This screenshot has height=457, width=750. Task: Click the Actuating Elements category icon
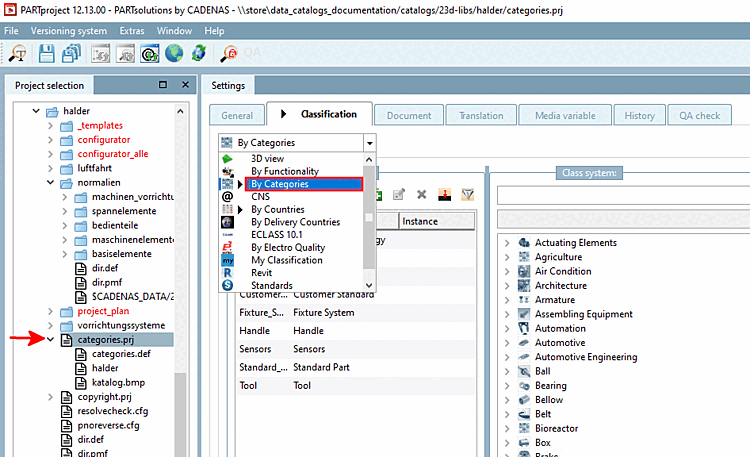tap(524, 243)
